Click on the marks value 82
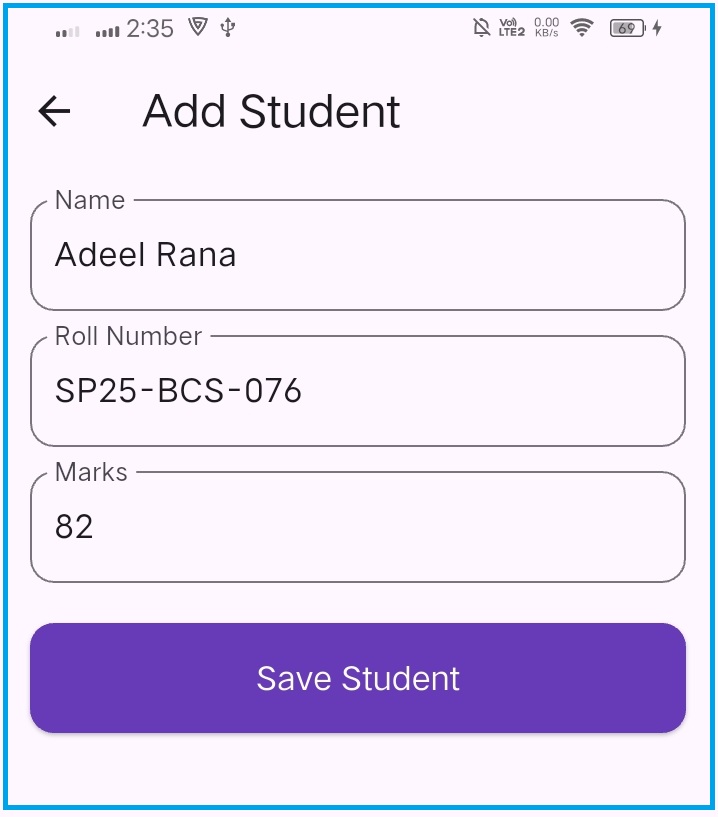 pyautogui.click(x=74, y=527)
